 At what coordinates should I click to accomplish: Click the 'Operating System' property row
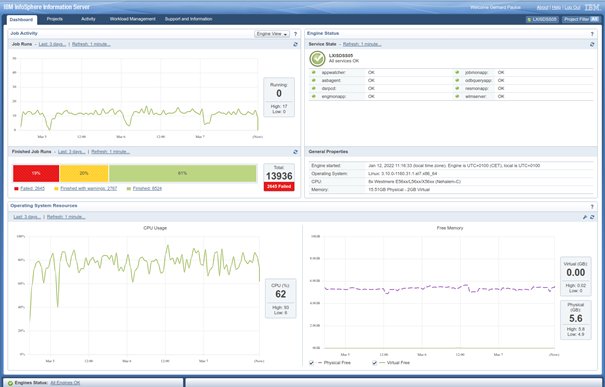(451, 174)
